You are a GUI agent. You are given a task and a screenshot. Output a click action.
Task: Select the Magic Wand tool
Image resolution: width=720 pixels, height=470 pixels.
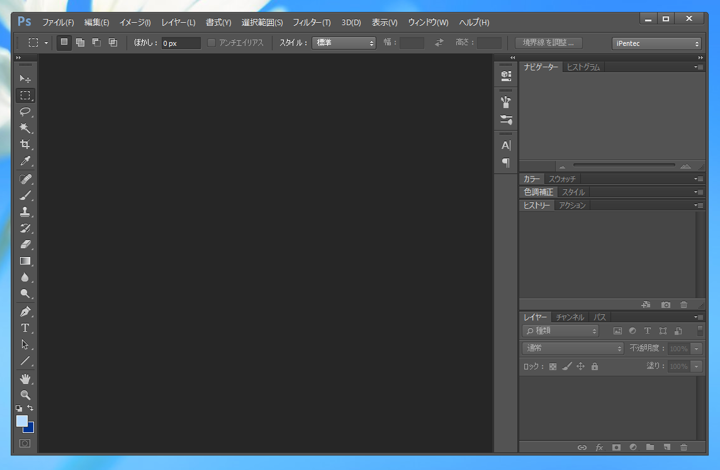tap(25, 128)
